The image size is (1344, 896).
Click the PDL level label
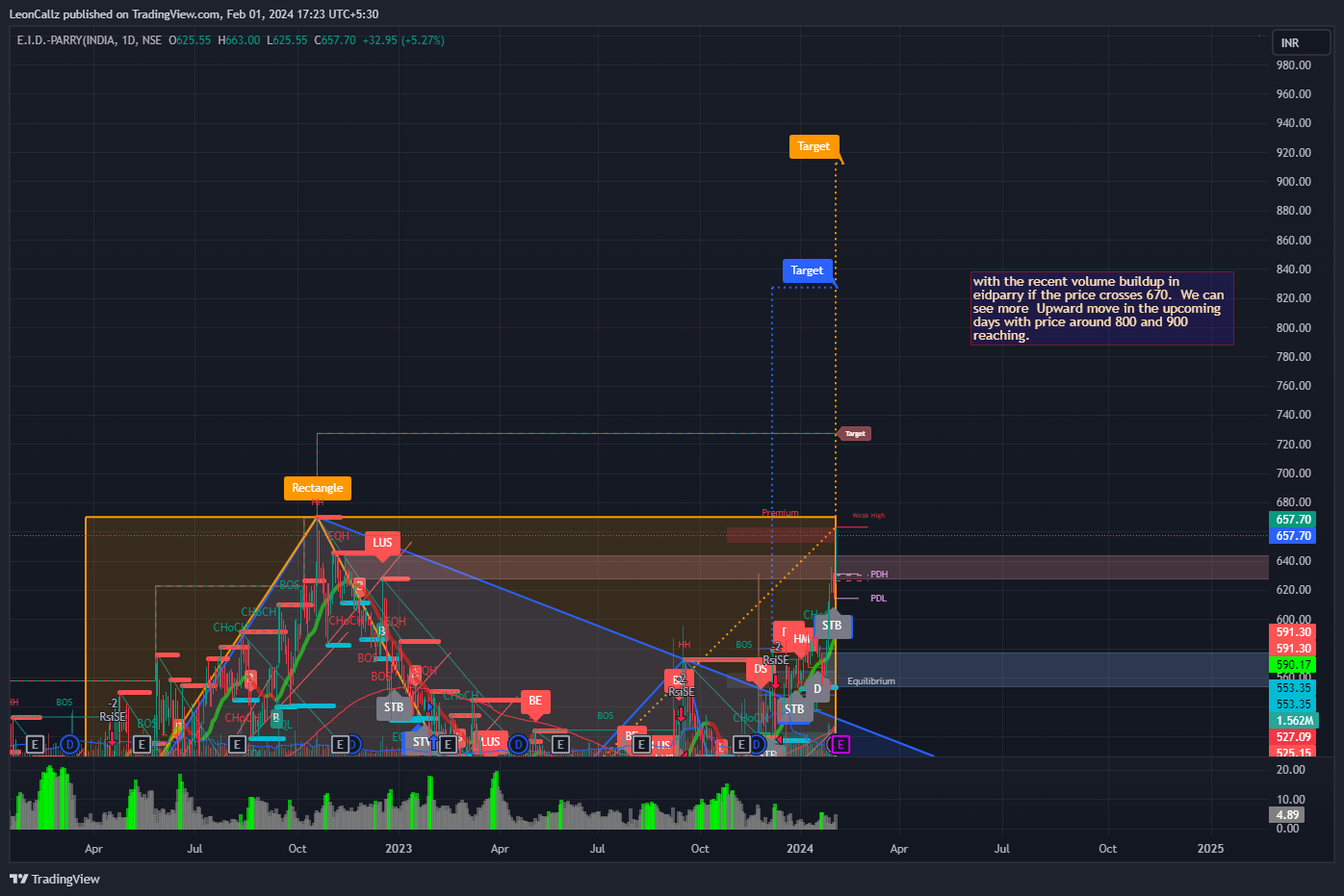point(879,599)
